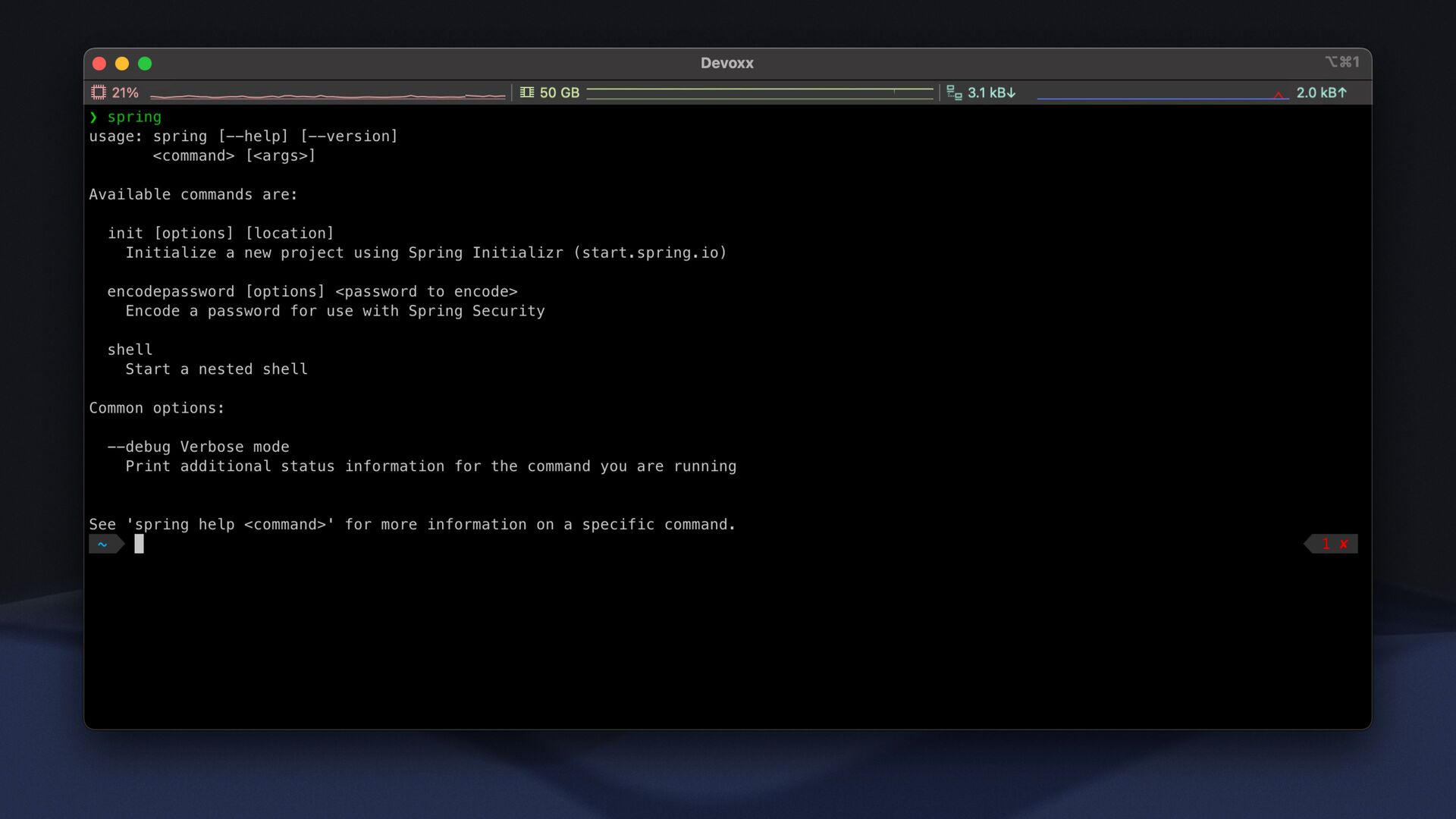Click the upload arrow next to 2.0 kB

point(1342,93)
